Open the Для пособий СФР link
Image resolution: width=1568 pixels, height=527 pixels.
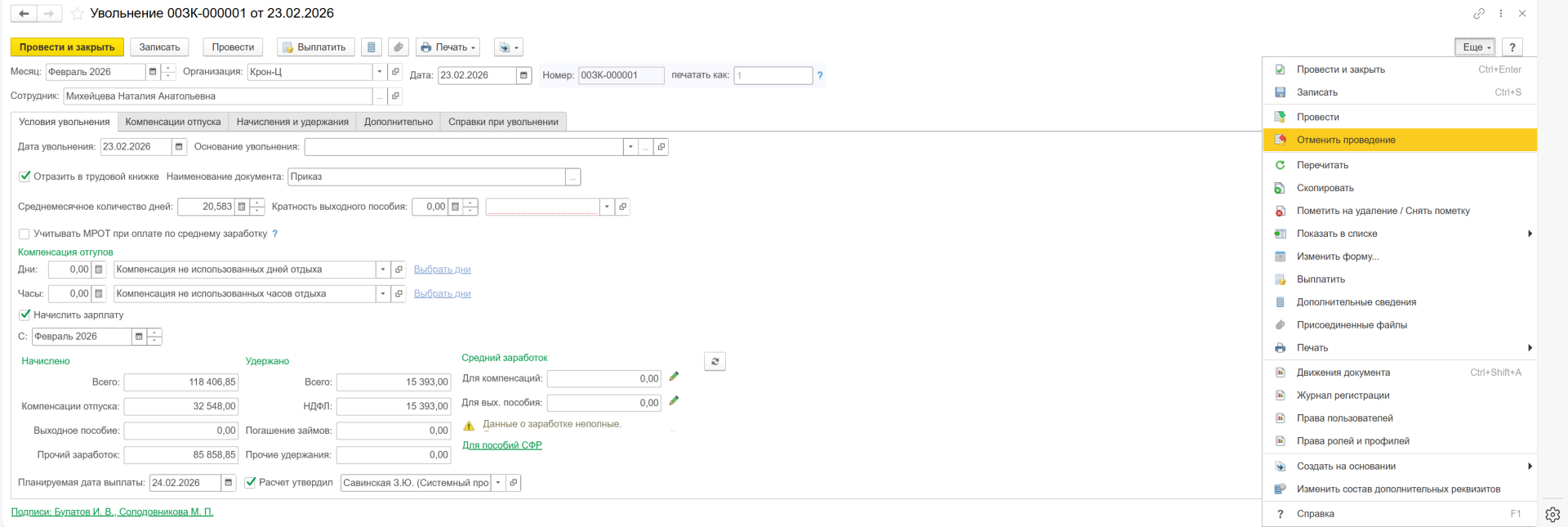point(501,445)
